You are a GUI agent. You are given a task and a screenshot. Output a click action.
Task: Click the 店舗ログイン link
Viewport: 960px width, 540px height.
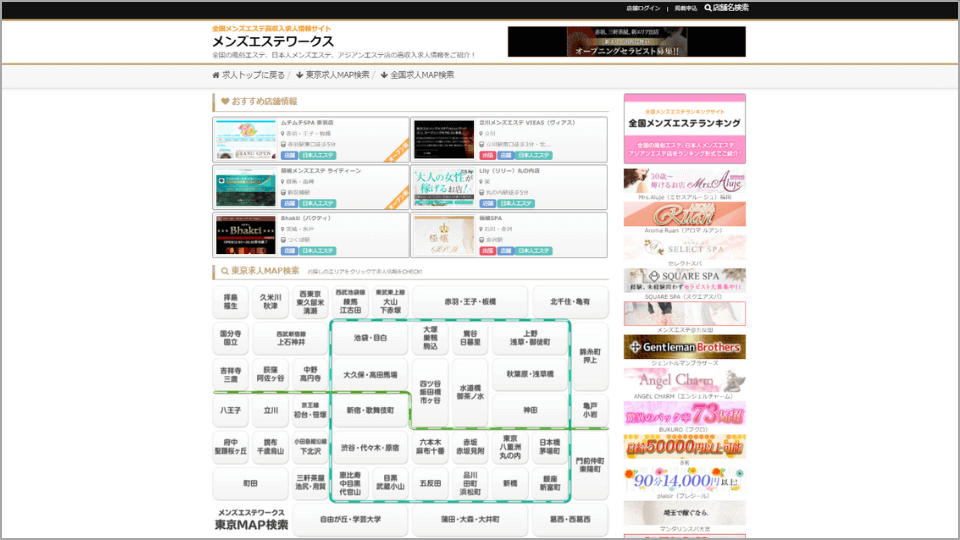point(643,8)
